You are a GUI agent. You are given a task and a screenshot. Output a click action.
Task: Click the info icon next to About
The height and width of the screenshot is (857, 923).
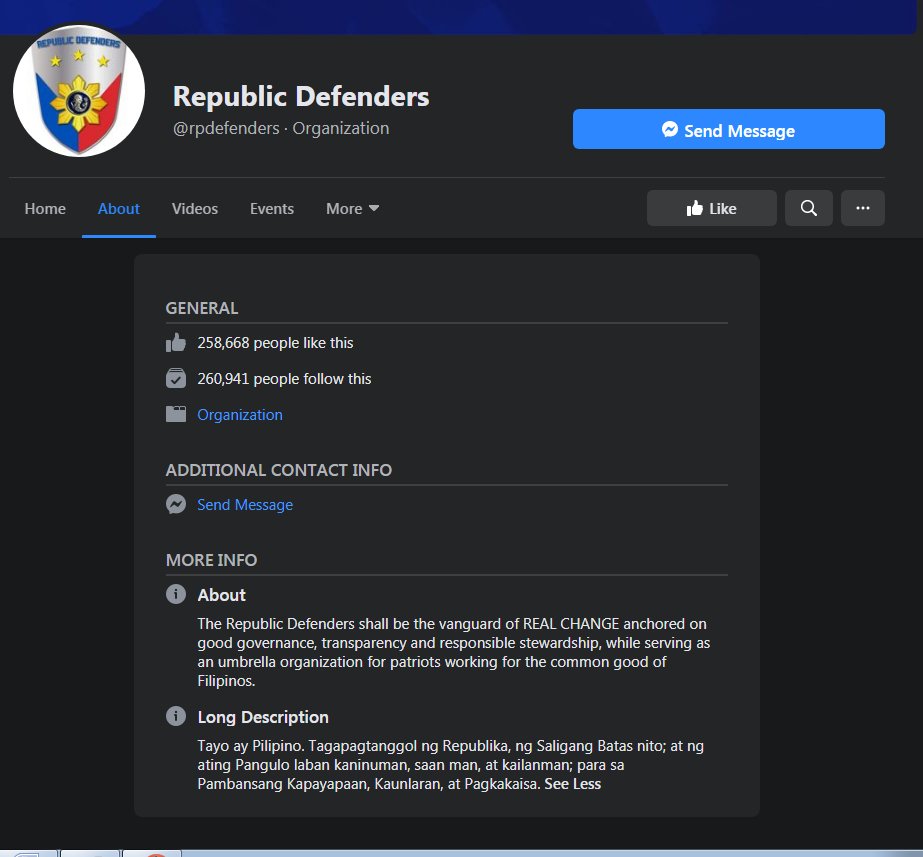click(x=175, y=594)
